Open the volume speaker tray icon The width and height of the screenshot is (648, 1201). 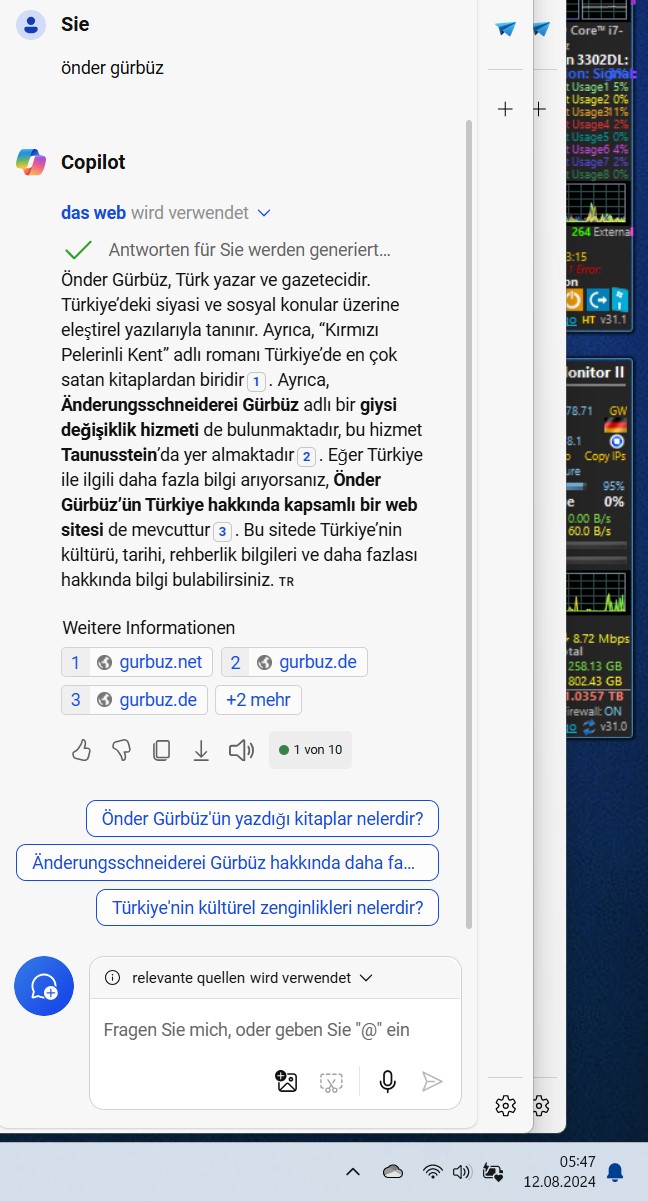pos(461,1171)
